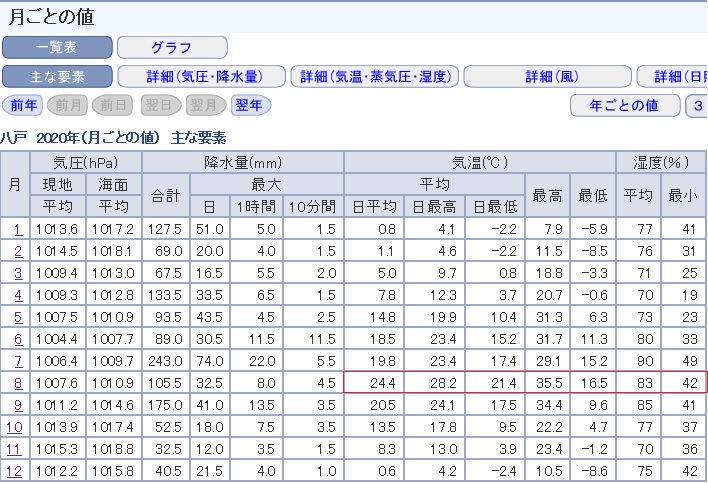Click the greyed-out 前月 button
The height and width of the screenshot is (483, 708).
tap(68, 105)
